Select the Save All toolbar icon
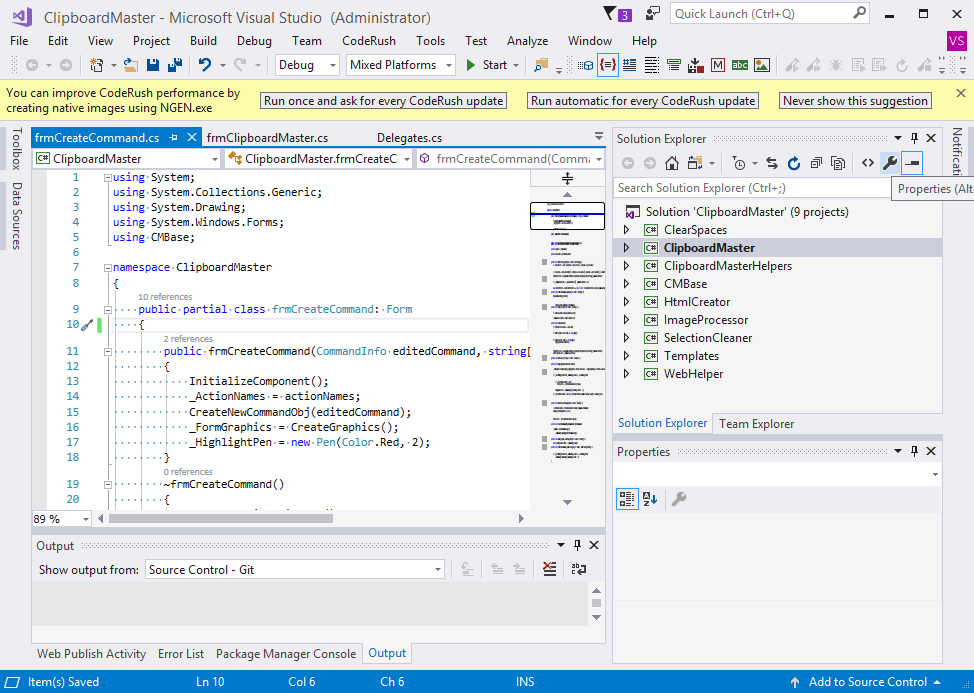Viewport: 974px width, 693px height. coord(176,63)
